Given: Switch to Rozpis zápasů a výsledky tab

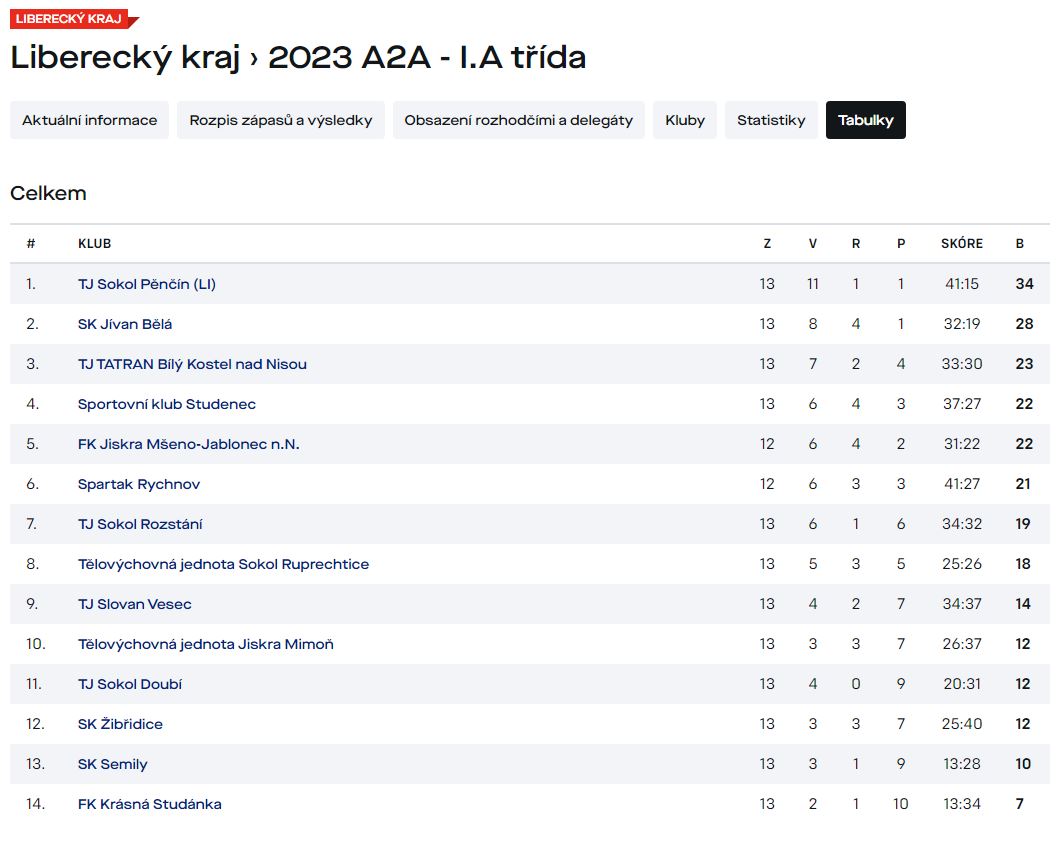Looking at the screenshot, I should [x=281, y=120].
